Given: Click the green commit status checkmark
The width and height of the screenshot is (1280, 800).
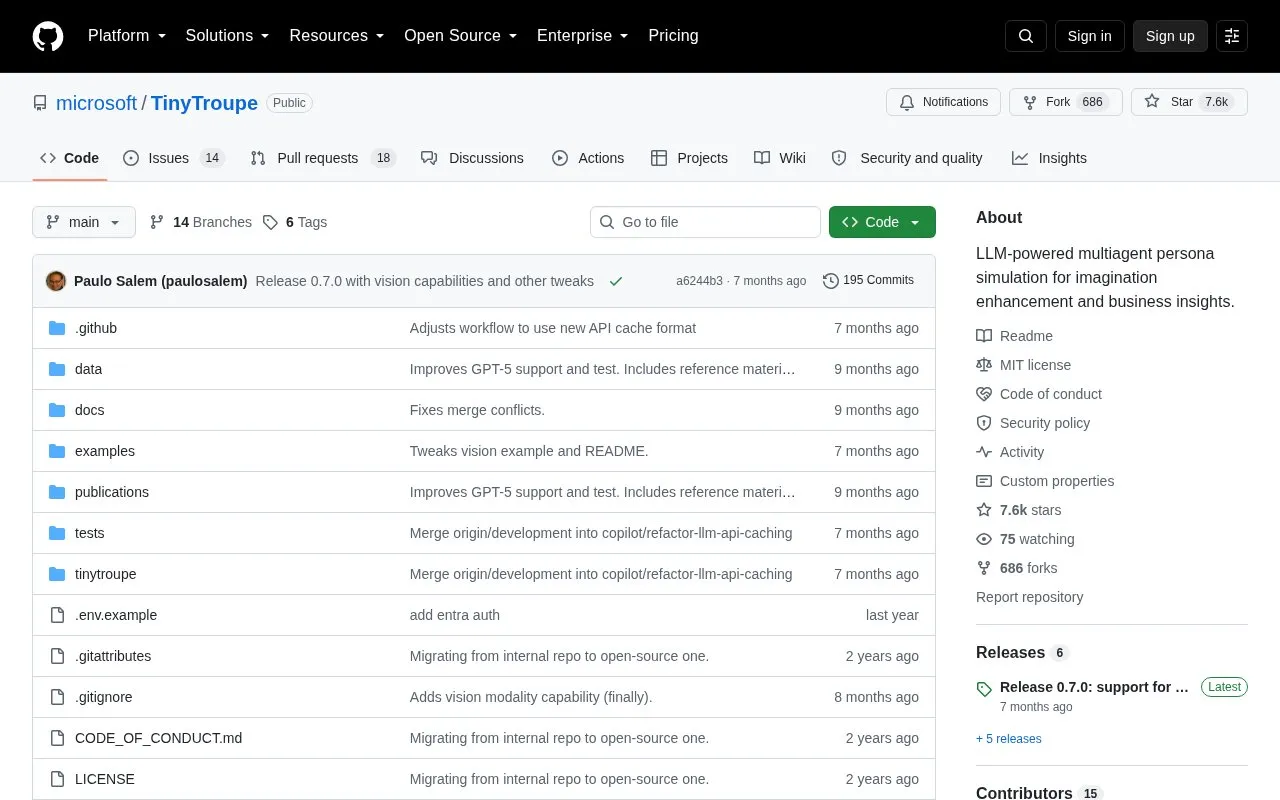Looking at the screenshot, I should click(x=616, y=281).
